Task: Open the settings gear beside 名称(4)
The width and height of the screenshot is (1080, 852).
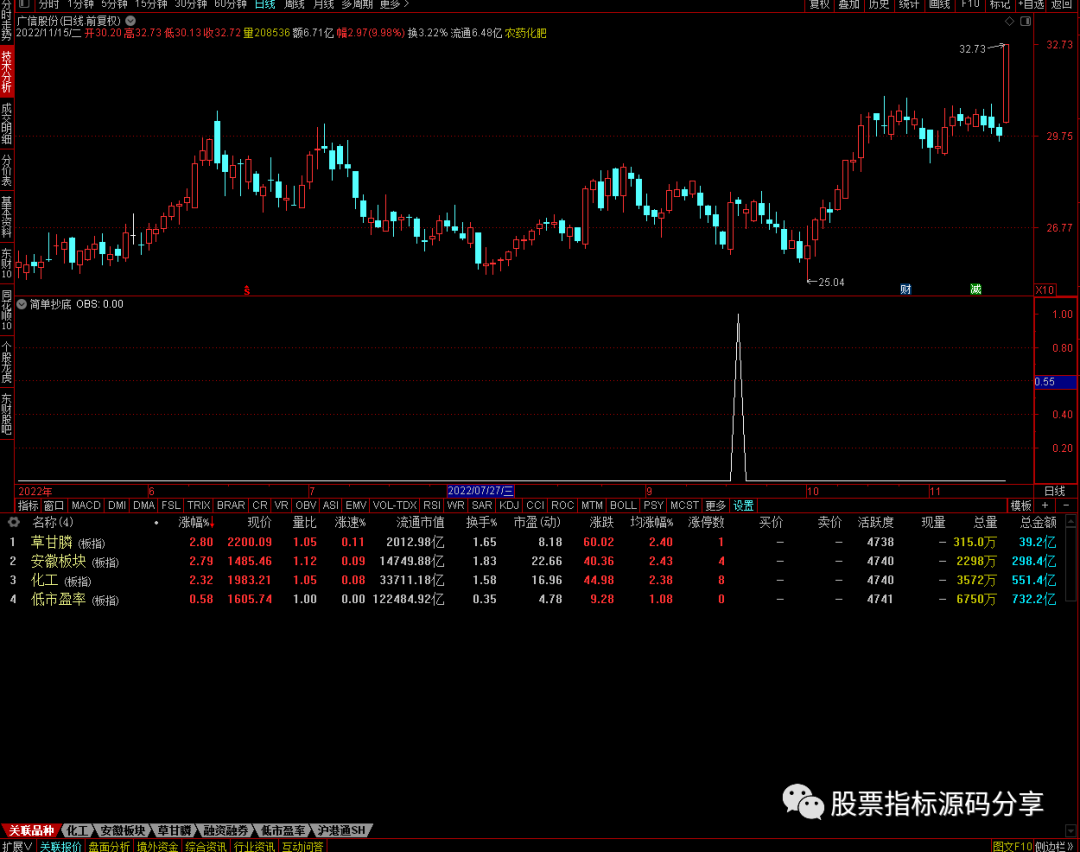Action: point(13,523)
